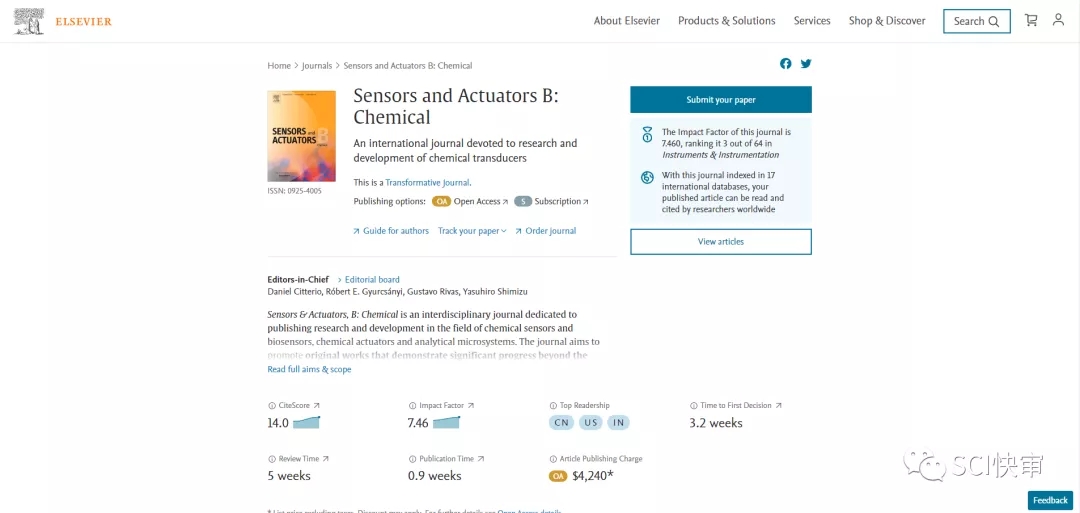Open the Editorial board link
Viewport: 1080px width, 513px height.
tap(372, 280)
